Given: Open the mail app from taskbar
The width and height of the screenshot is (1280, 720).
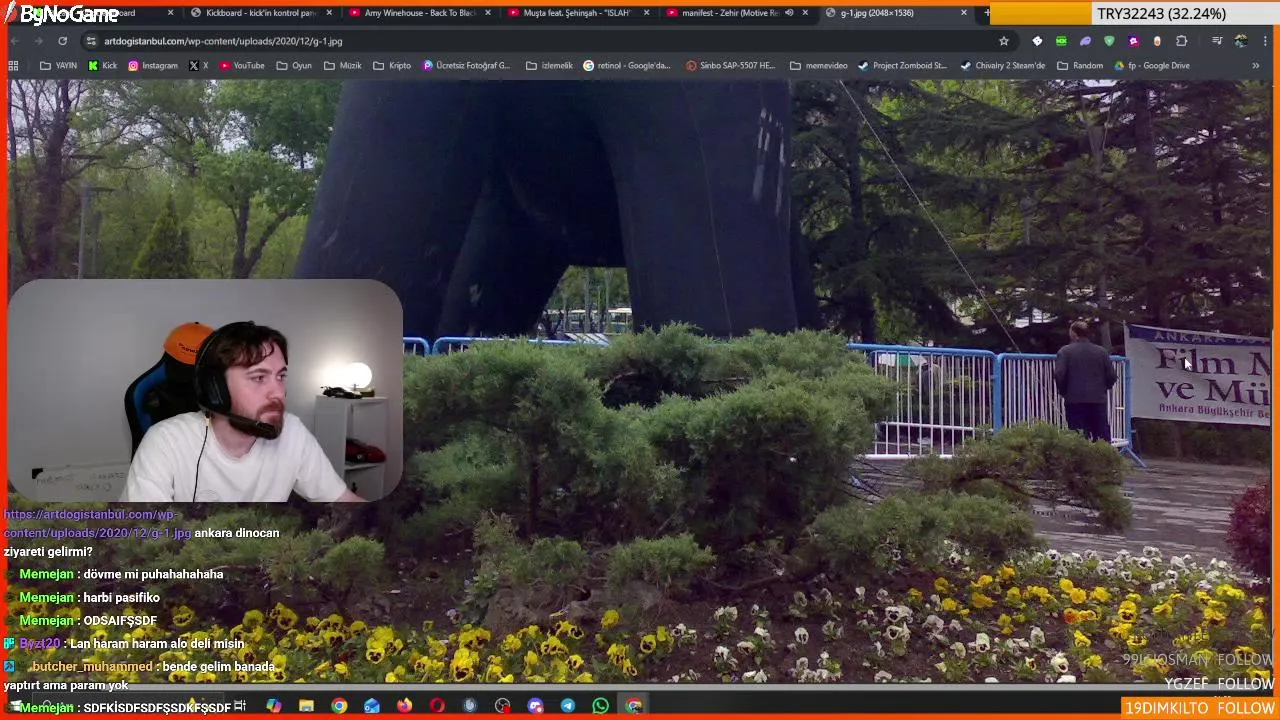Looking at the screenshot, I should (372, 706).
